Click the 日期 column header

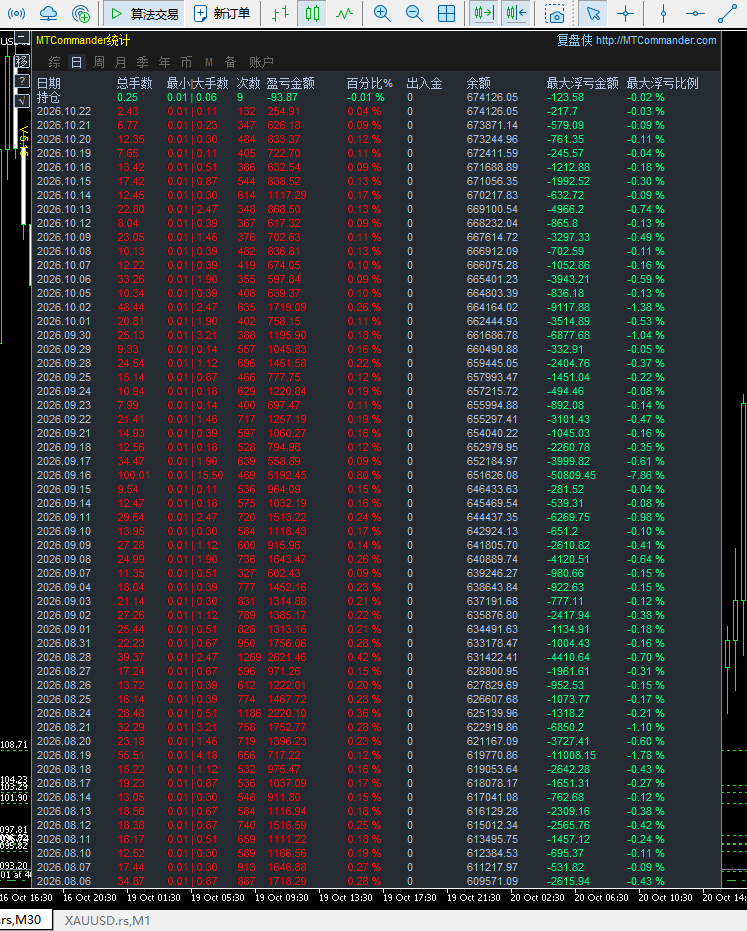pyautogui.click(x=49, y=83)
